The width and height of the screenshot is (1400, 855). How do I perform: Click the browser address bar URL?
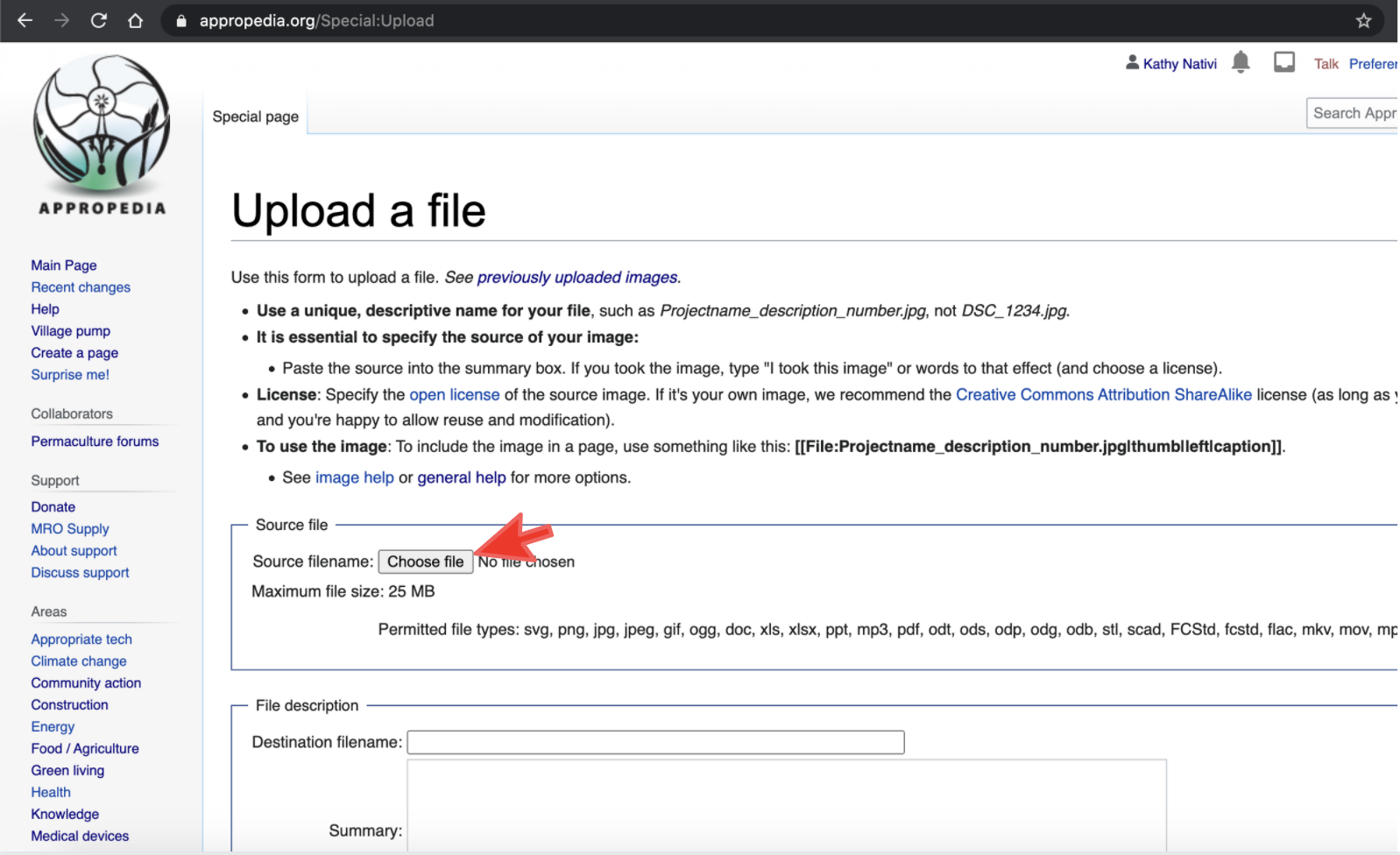point(316,21)
